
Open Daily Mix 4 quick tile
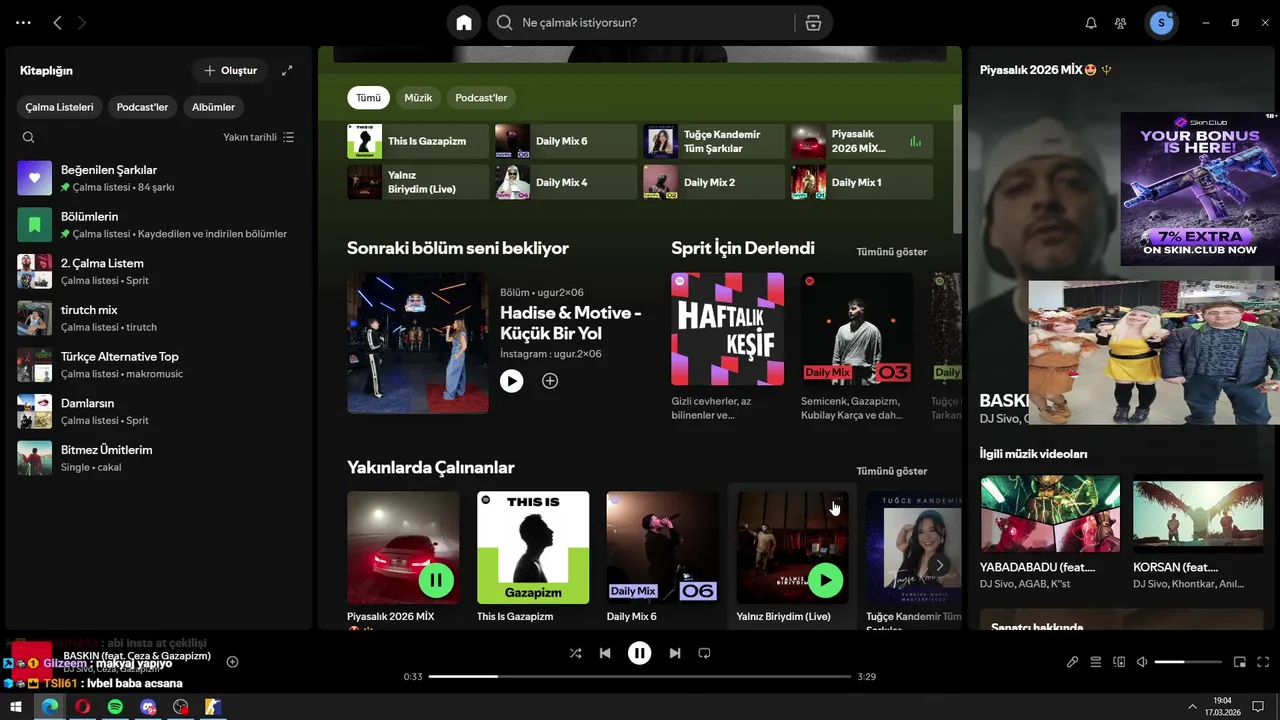(x=566, y=182)
